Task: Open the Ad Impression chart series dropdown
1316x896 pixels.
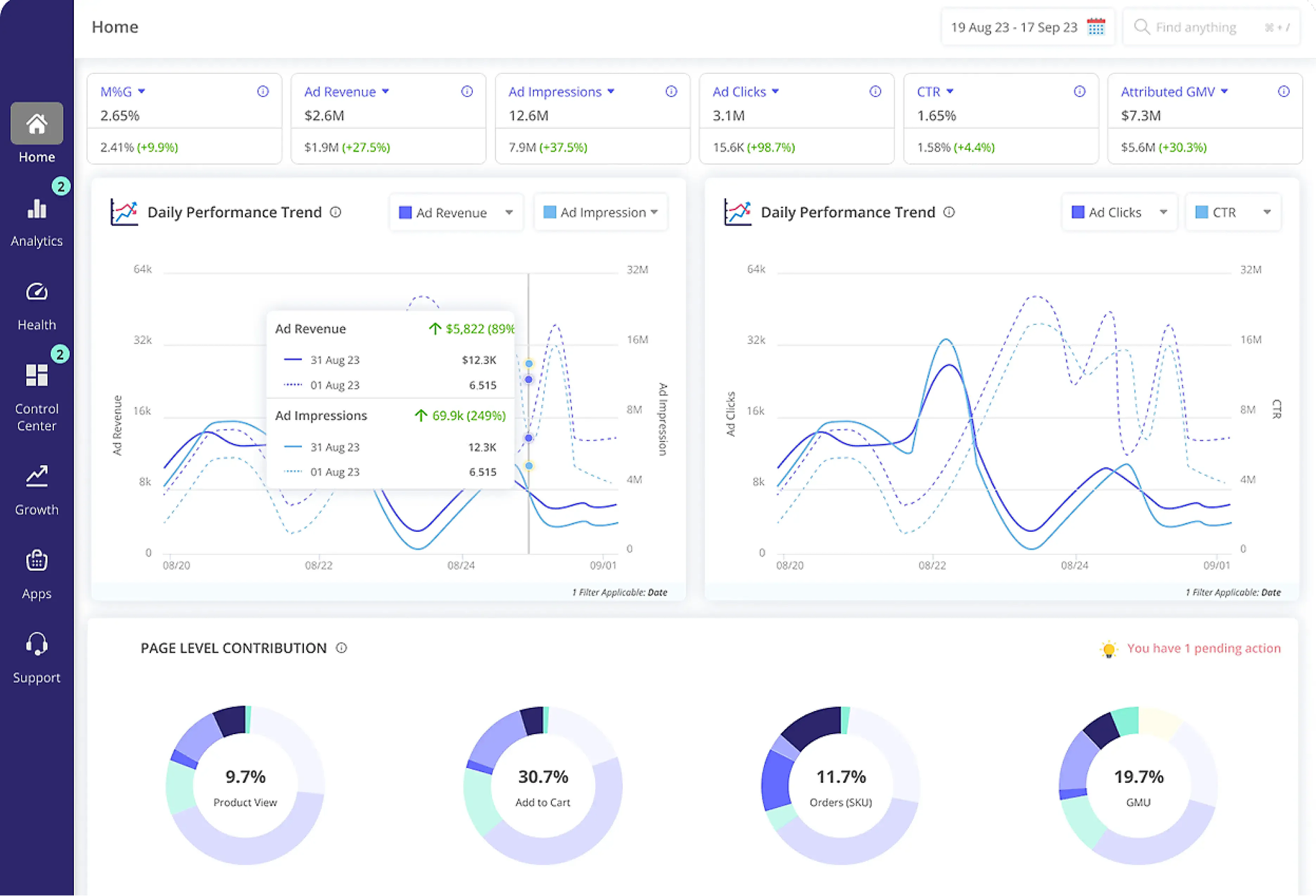Action: 601,213
